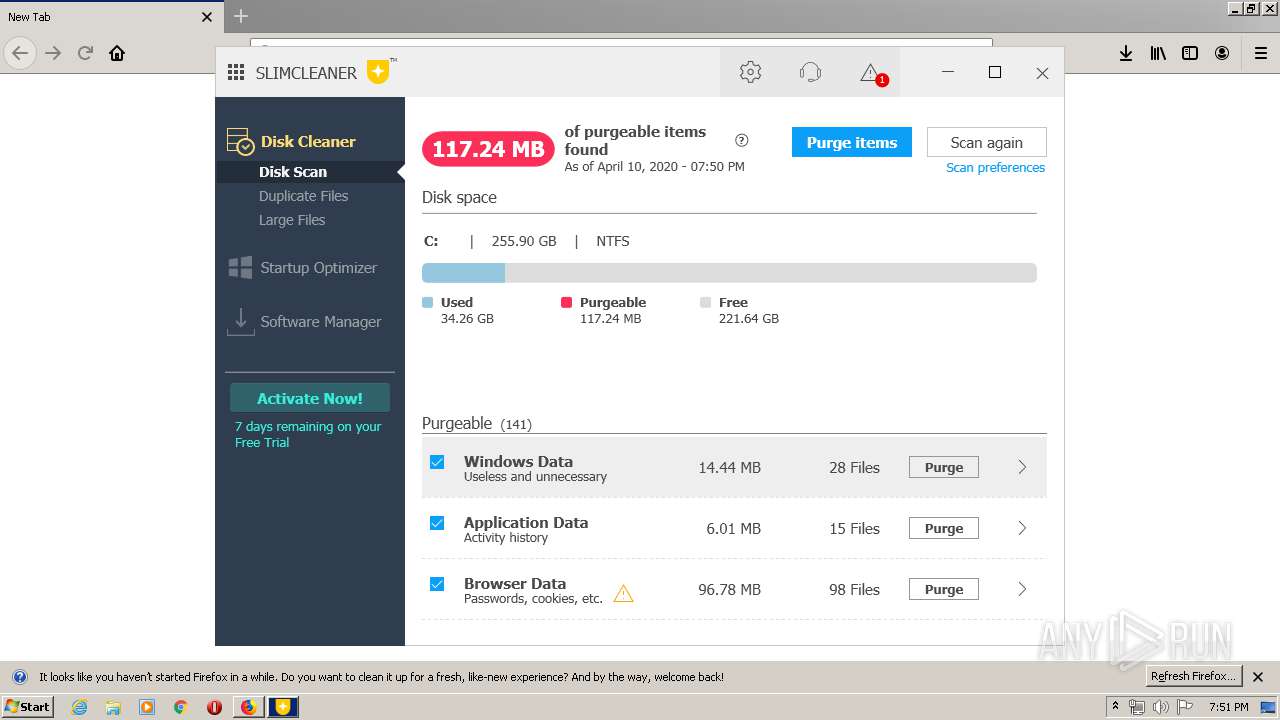Expand the Application Data row chevron
The height and width of the screenshot is (720, 1280).
point(1022,528)
